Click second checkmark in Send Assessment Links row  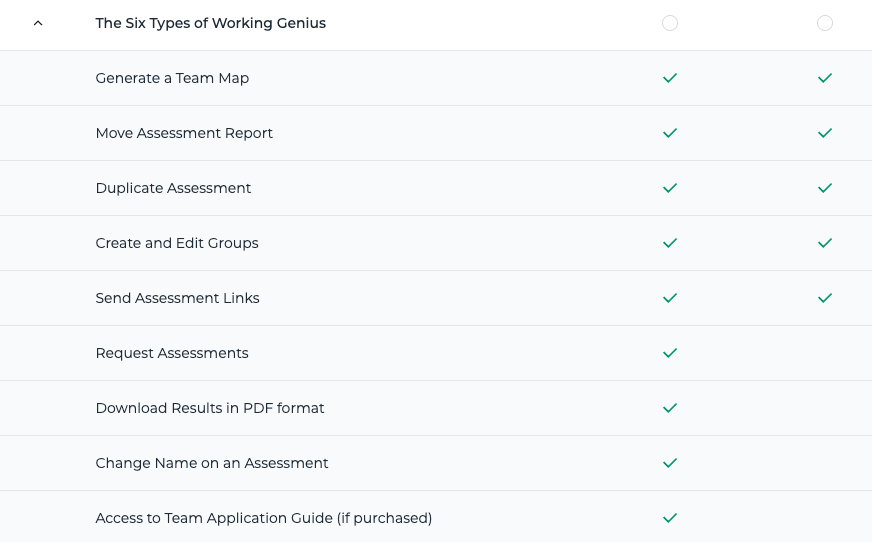825,298
